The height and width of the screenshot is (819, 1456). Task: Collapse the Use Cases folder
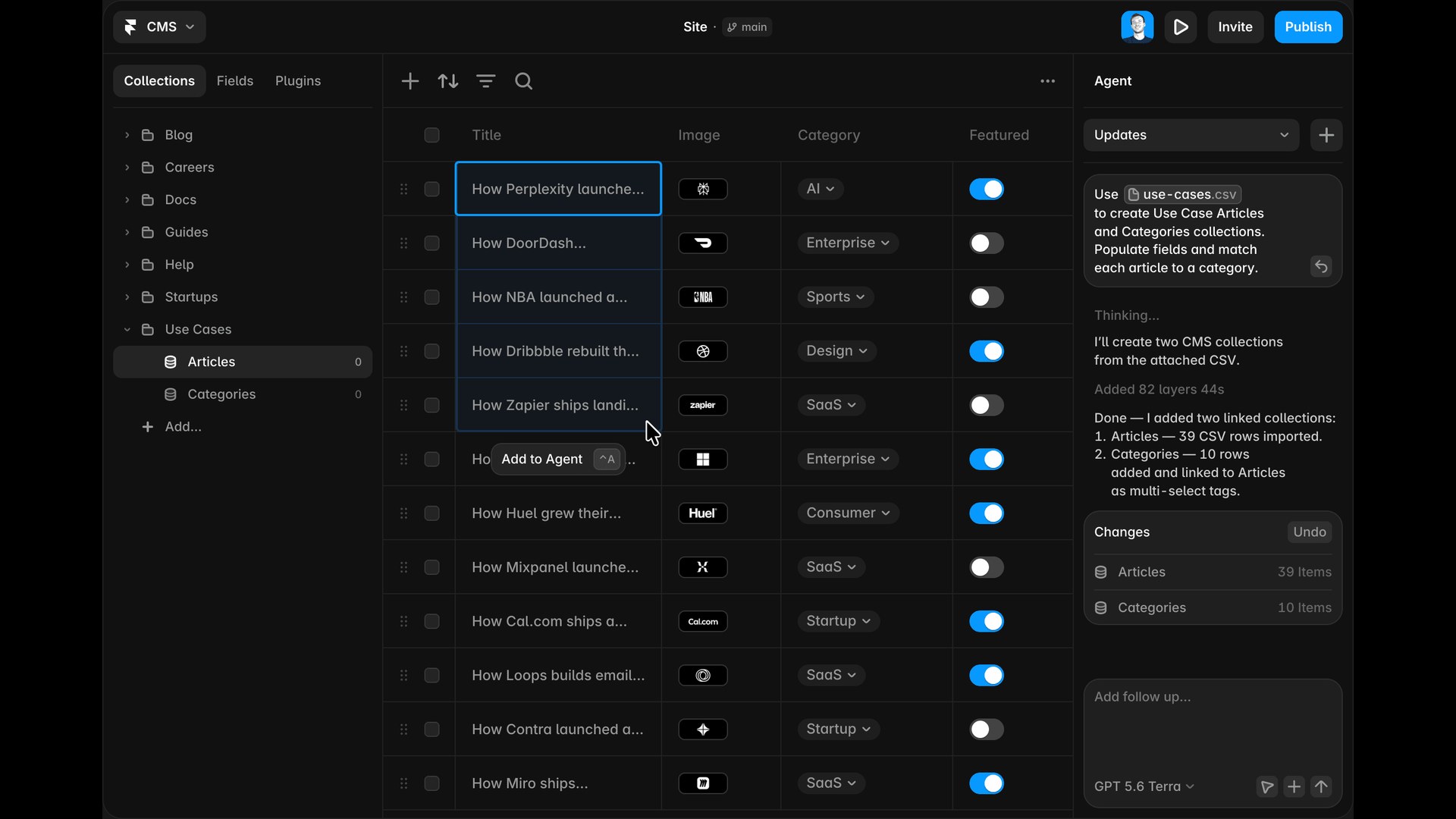pyautogui.click(x=127, y=329)
